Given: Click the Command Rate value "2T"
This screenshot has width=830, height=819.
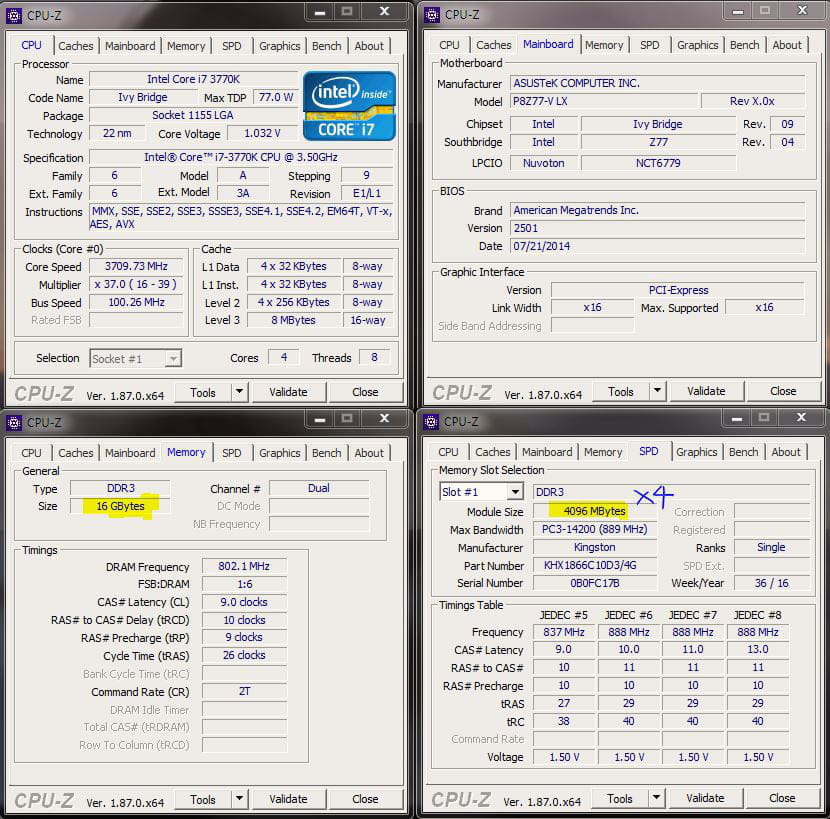Looking at the screenshot, I should click(x=244, y=691).
